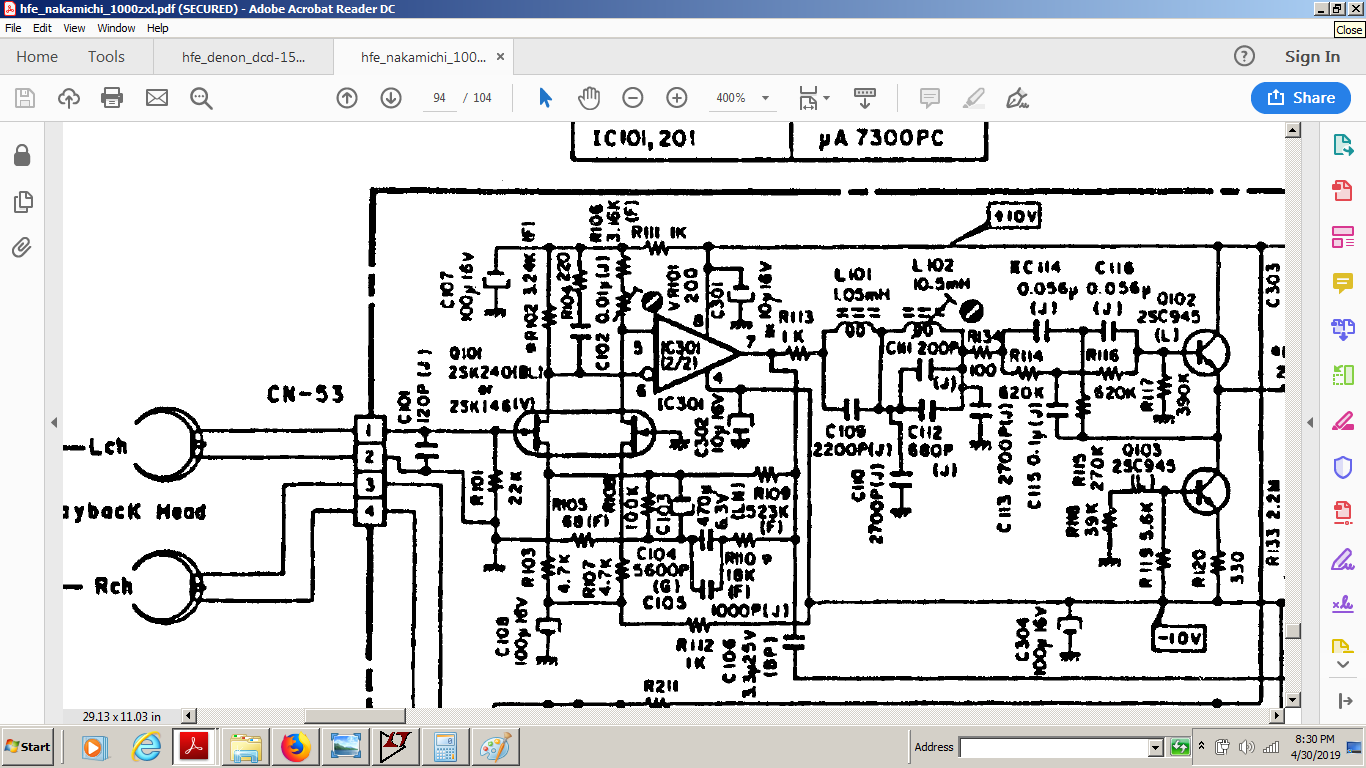Image resolution: width=1366 pixels, height=768 pixels.
Task: Add a sticky note comment
Action: (930, 98)
